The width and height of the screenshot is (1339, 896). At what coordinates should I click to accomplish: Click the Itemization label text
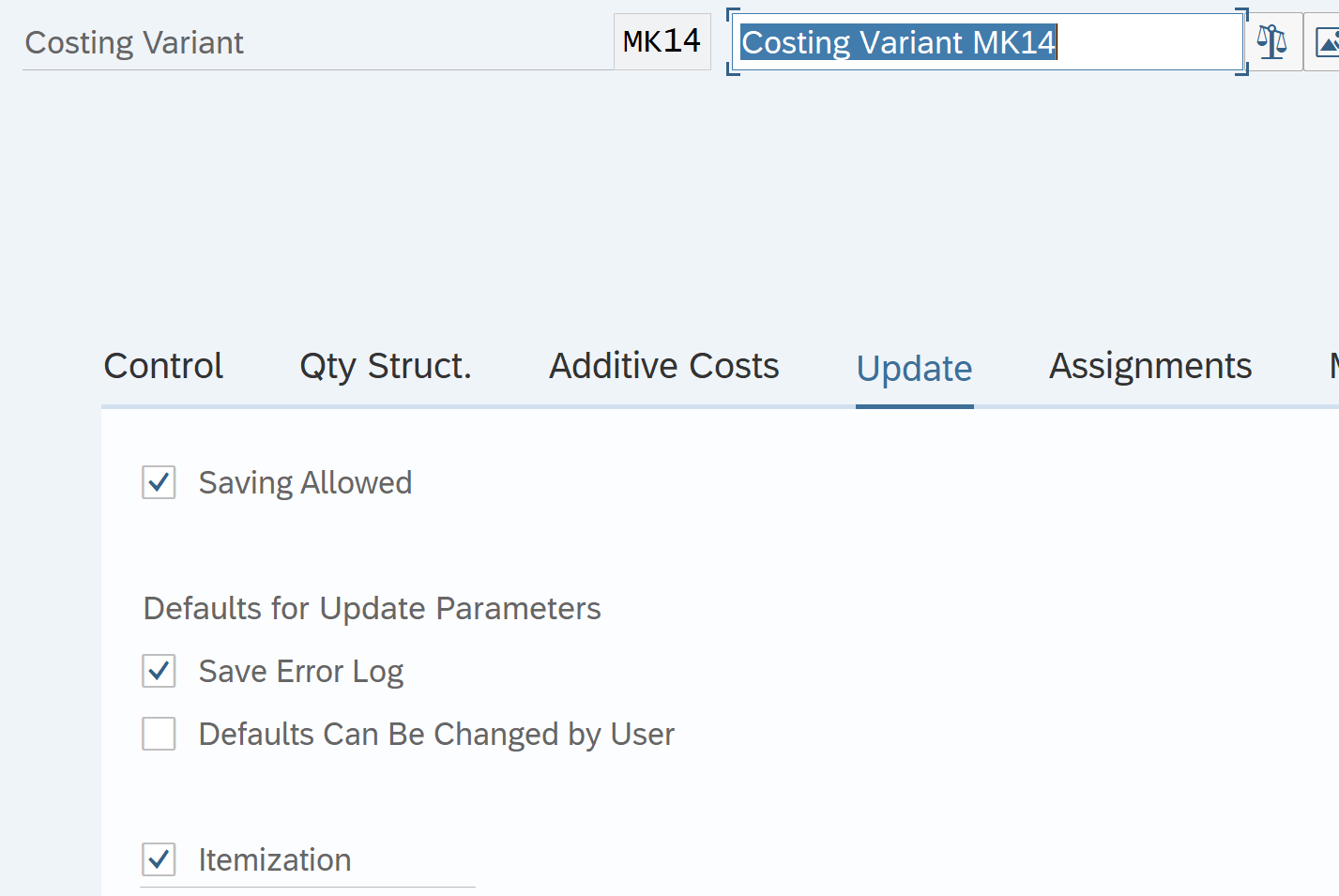pyautogui.click(x=275, y=860)
